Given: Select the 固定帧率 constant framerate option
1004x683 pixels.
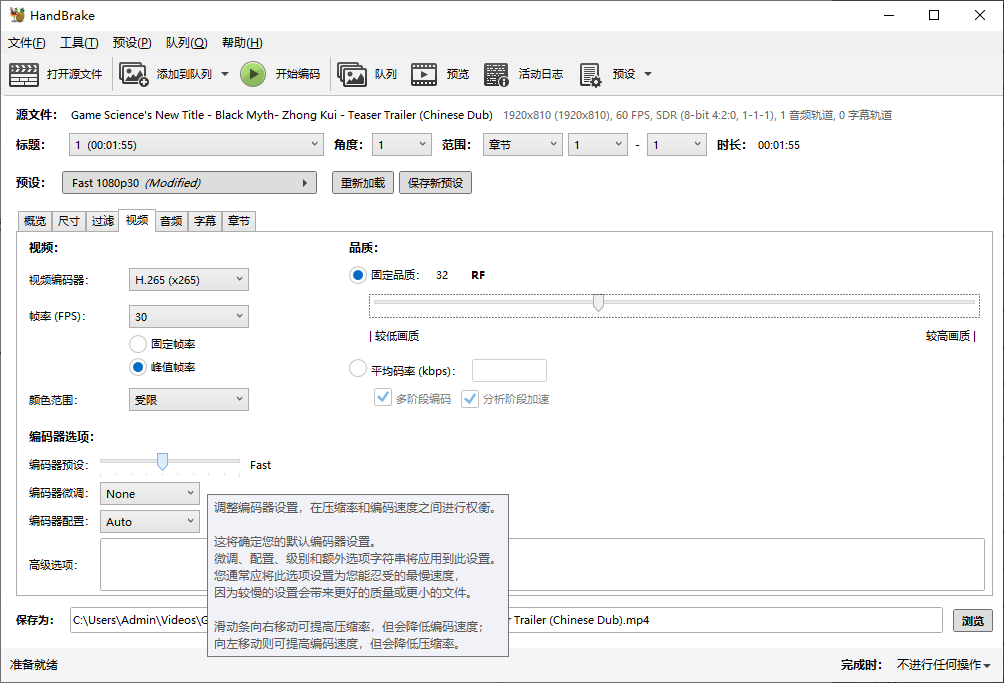Looking at the screenshot, I should click(138, 343).
